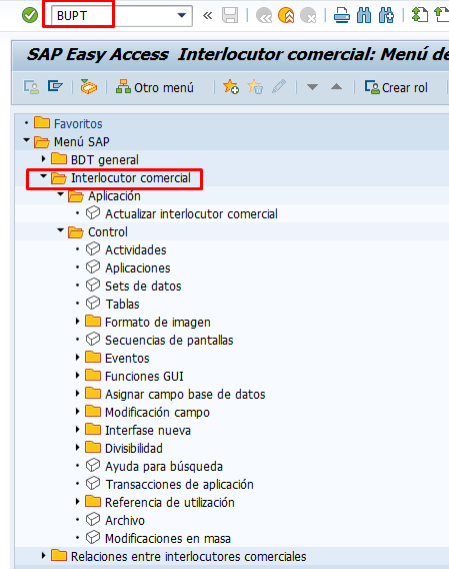This screenshot has height=569, width=449.
Task: Expand Relaciones entre interlocutores comerciales folder
Action: [44, 556]
